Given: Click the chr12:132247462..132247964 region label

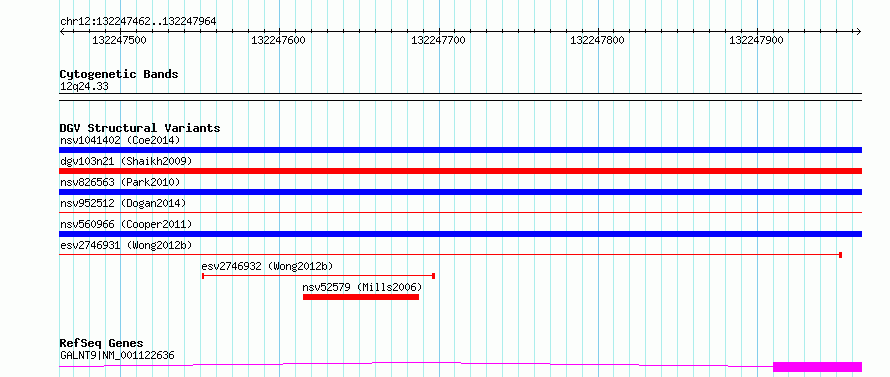Looking at the screenshot, I should pos(138,21).
